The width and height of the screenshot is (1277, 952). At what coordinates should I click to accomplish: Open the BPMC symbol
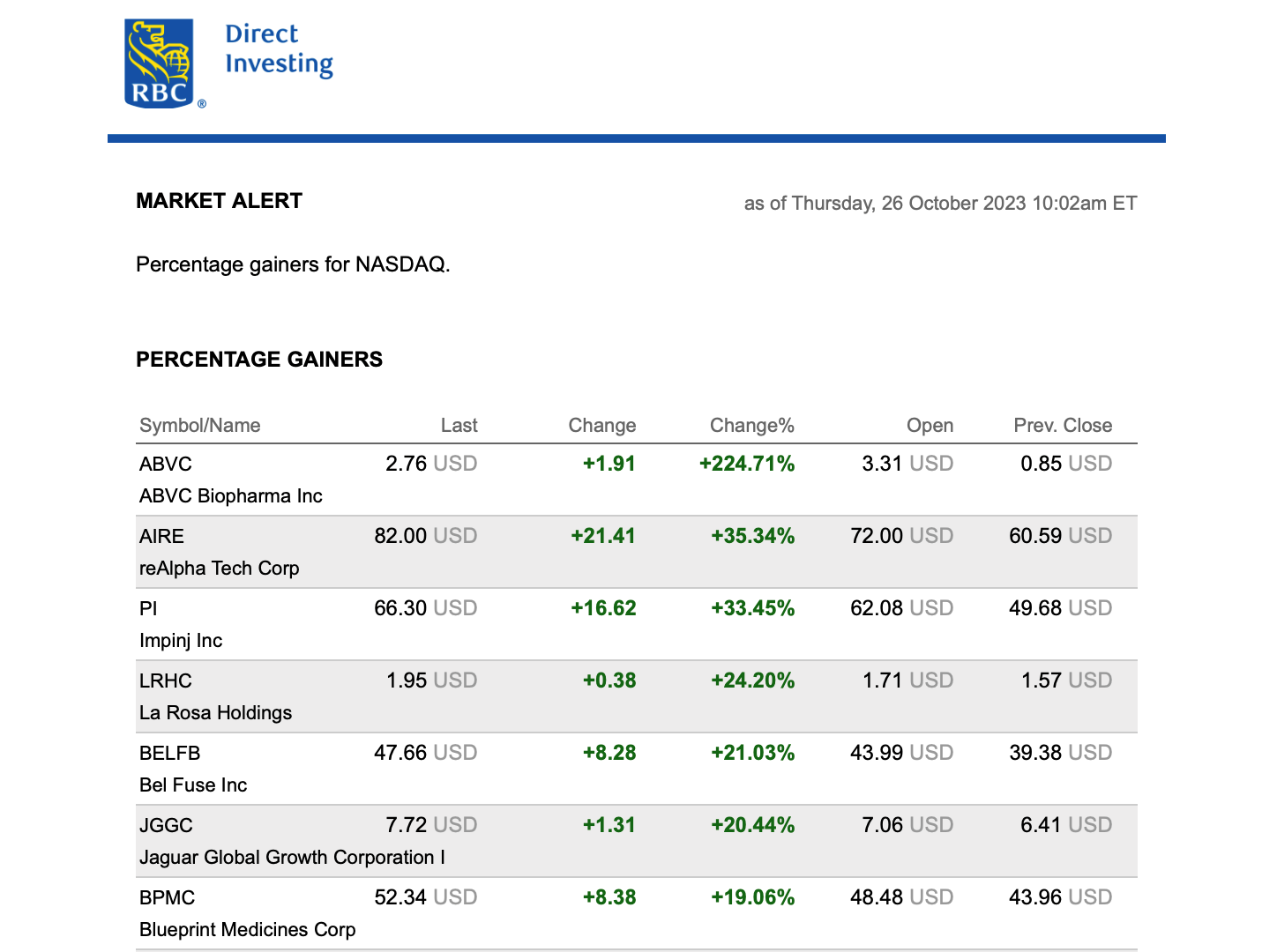(168, 897)
